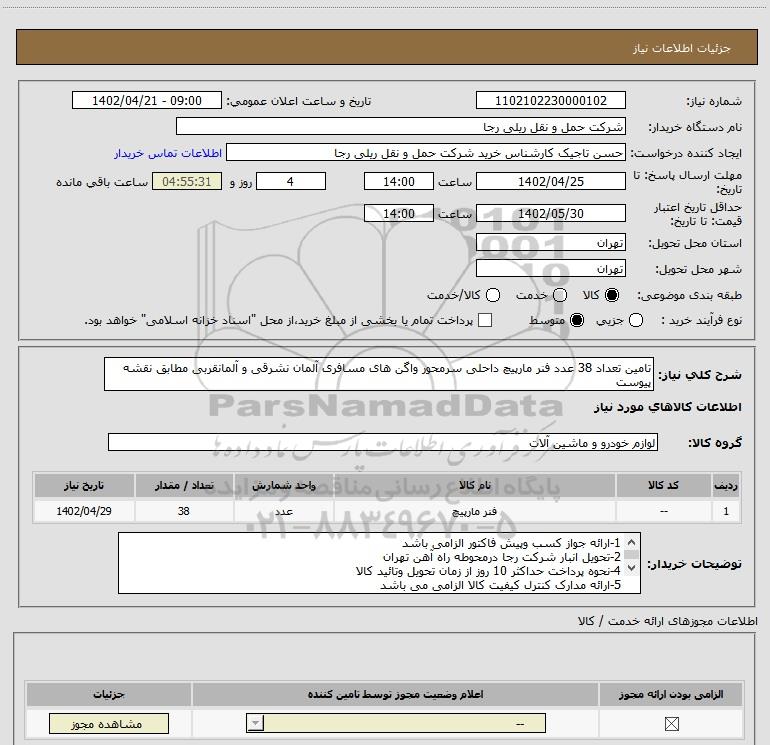The width and height of the screenshot is (770, 745).
Task: Click the countdown timer 04:55:31
Action: tap(187, 181)
